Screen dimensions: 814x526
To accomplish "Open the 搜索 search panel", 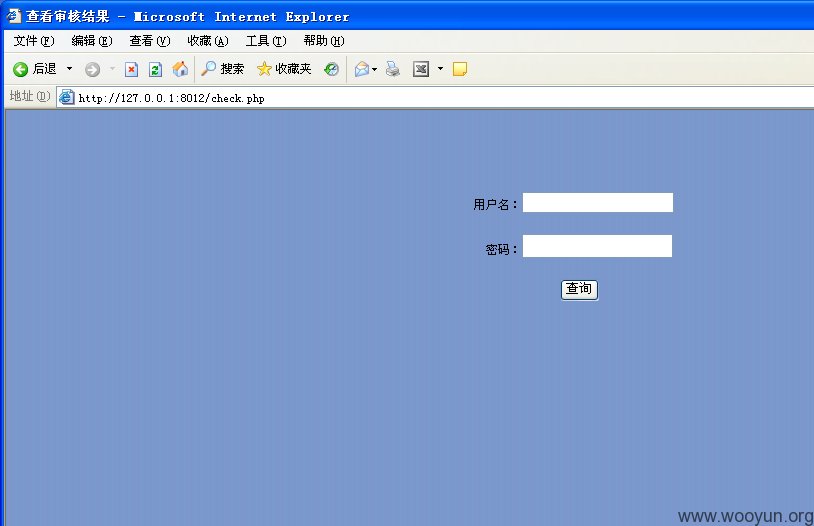I will point(222,69).
